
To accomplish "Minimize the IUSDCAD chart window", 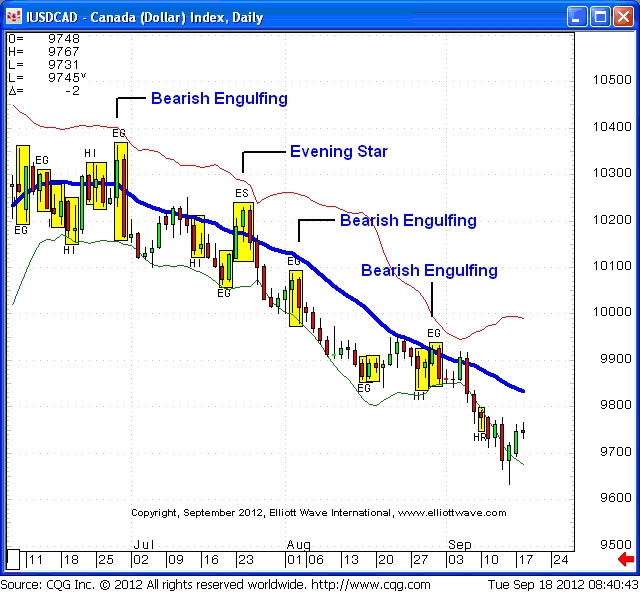I will coord(577,16).
